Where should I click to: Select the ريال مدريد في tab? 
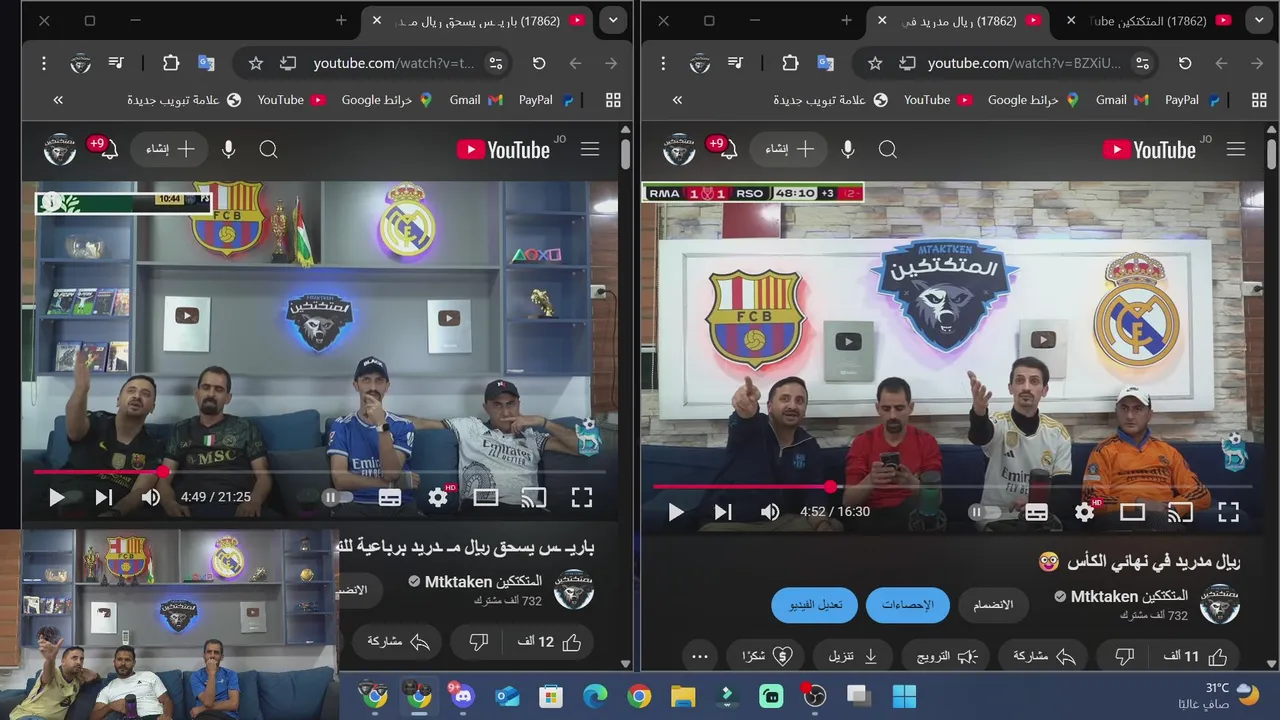coord(957,20)
